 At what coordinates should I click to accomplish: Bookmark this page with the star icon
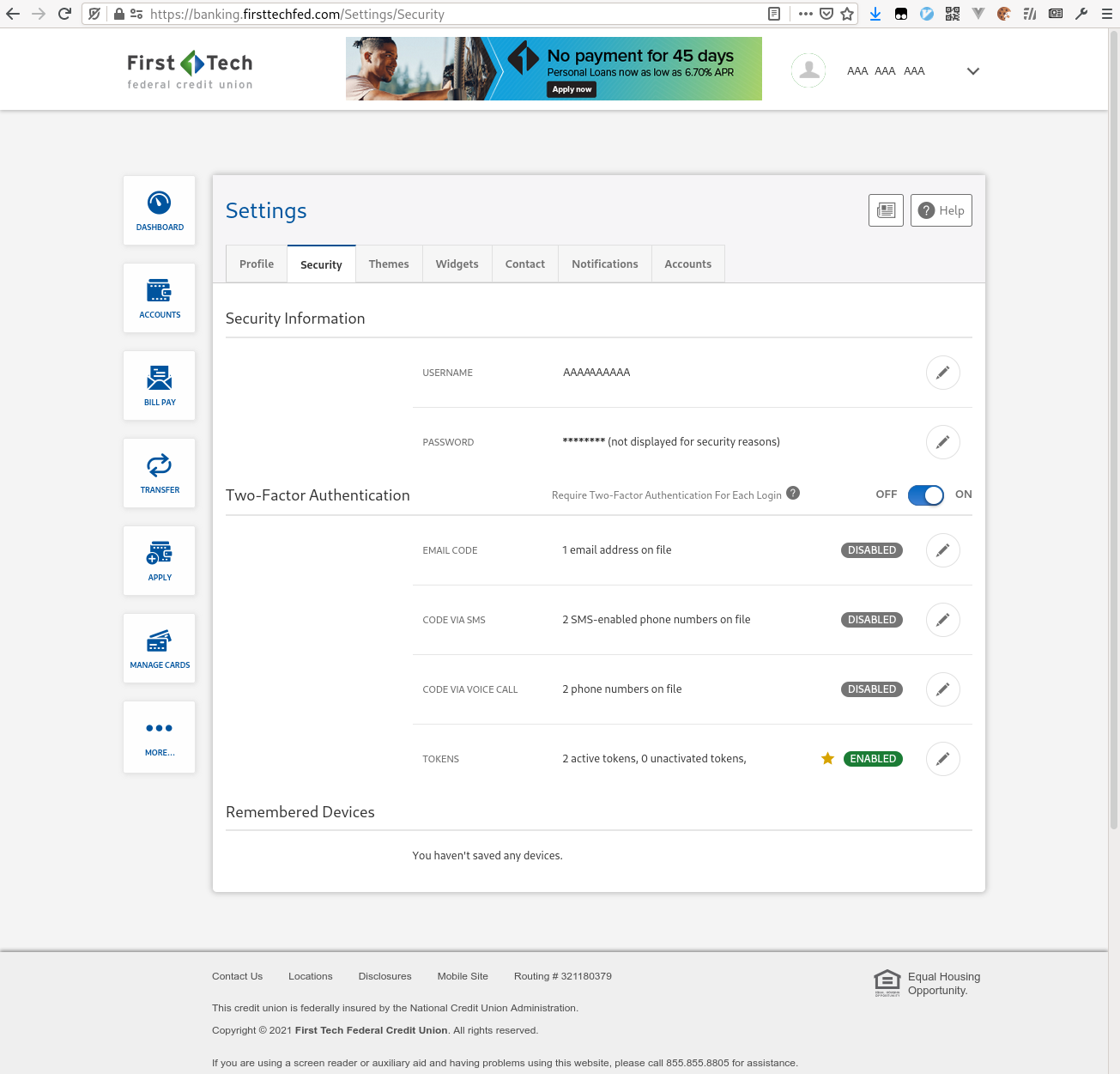click(847, 14)
